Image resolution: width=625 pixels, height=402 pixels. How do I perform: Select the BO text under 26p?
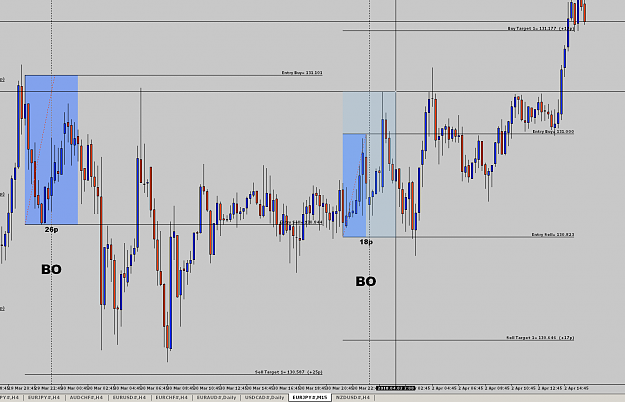(x=51, y=269)
